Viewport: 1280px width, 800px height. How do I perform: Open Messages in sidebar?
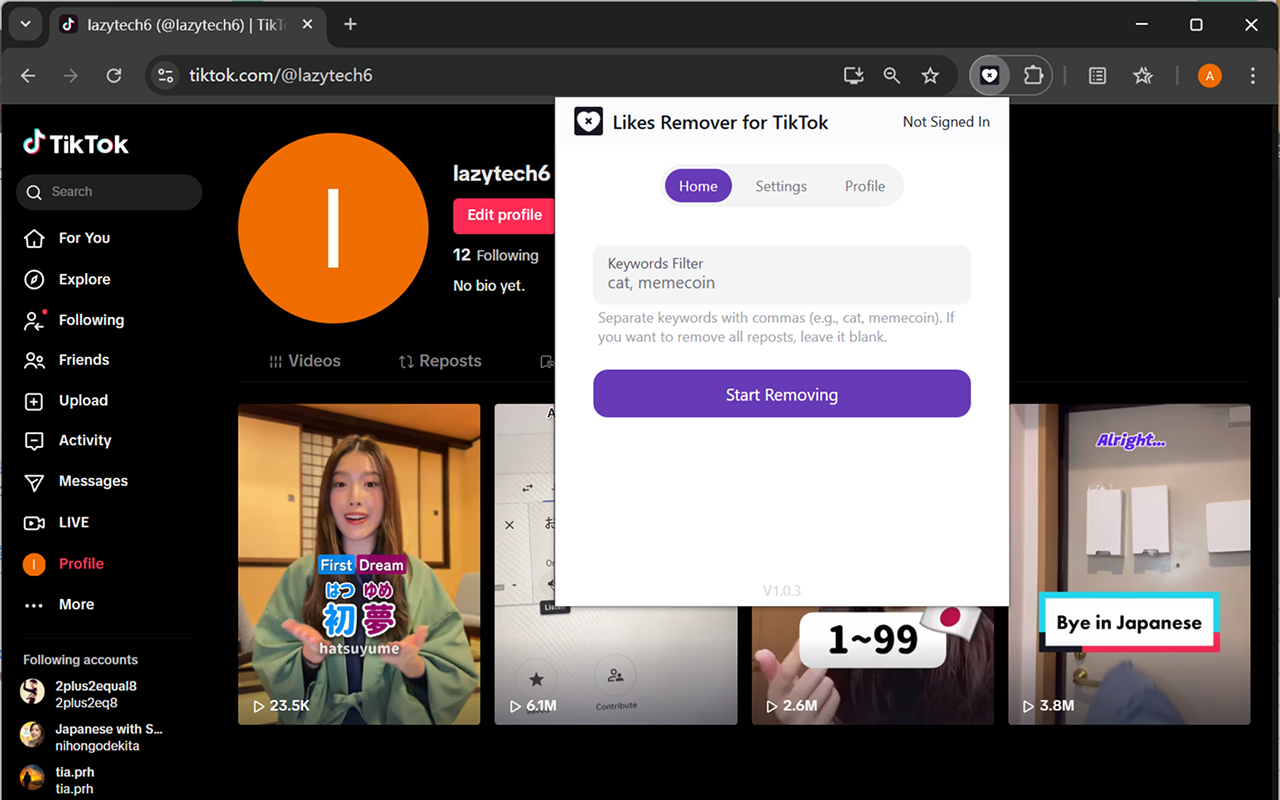tap(75, 481)
